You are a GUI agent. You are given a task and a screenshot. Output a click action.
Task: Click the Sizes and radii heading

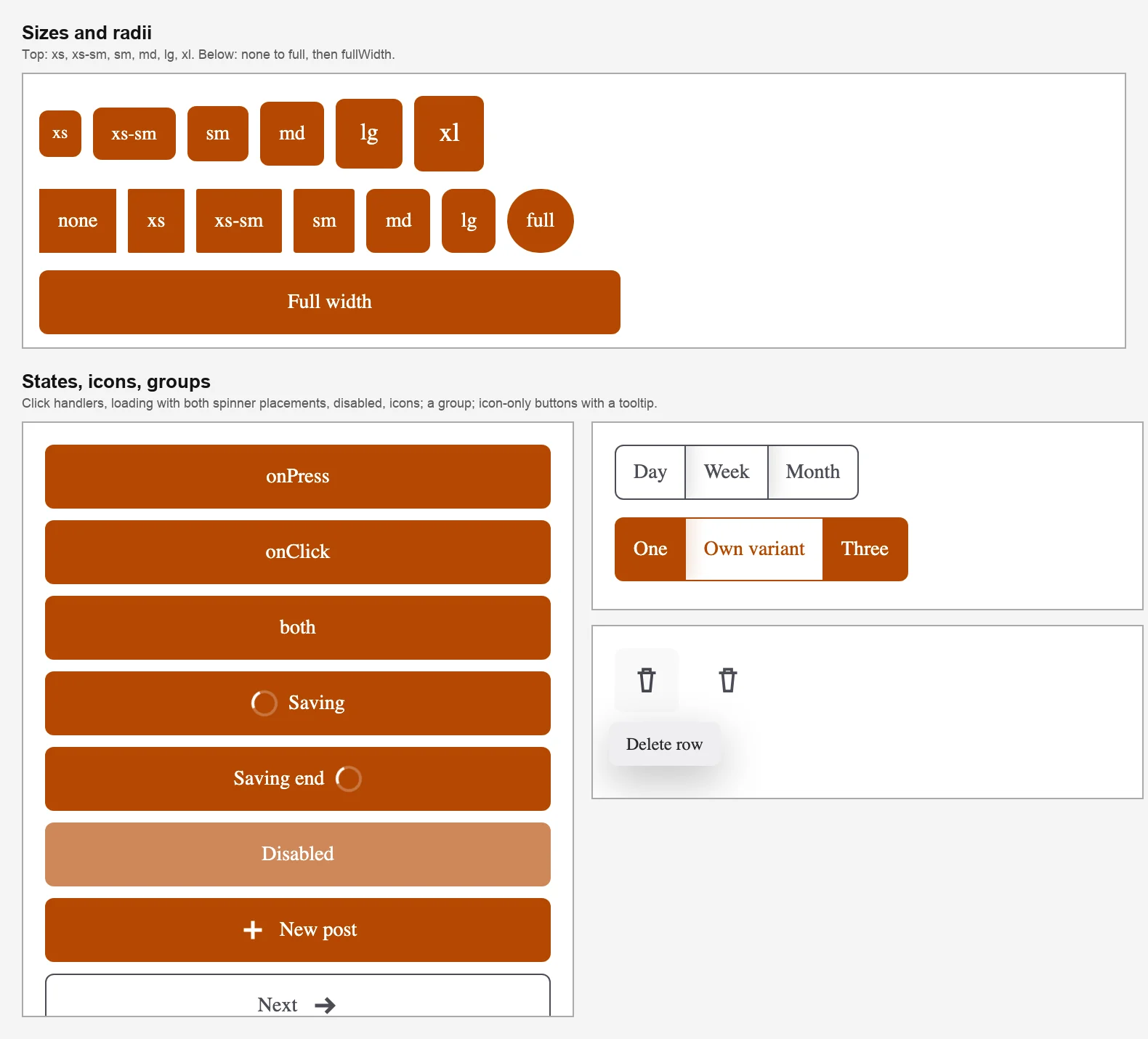point(87,33)
